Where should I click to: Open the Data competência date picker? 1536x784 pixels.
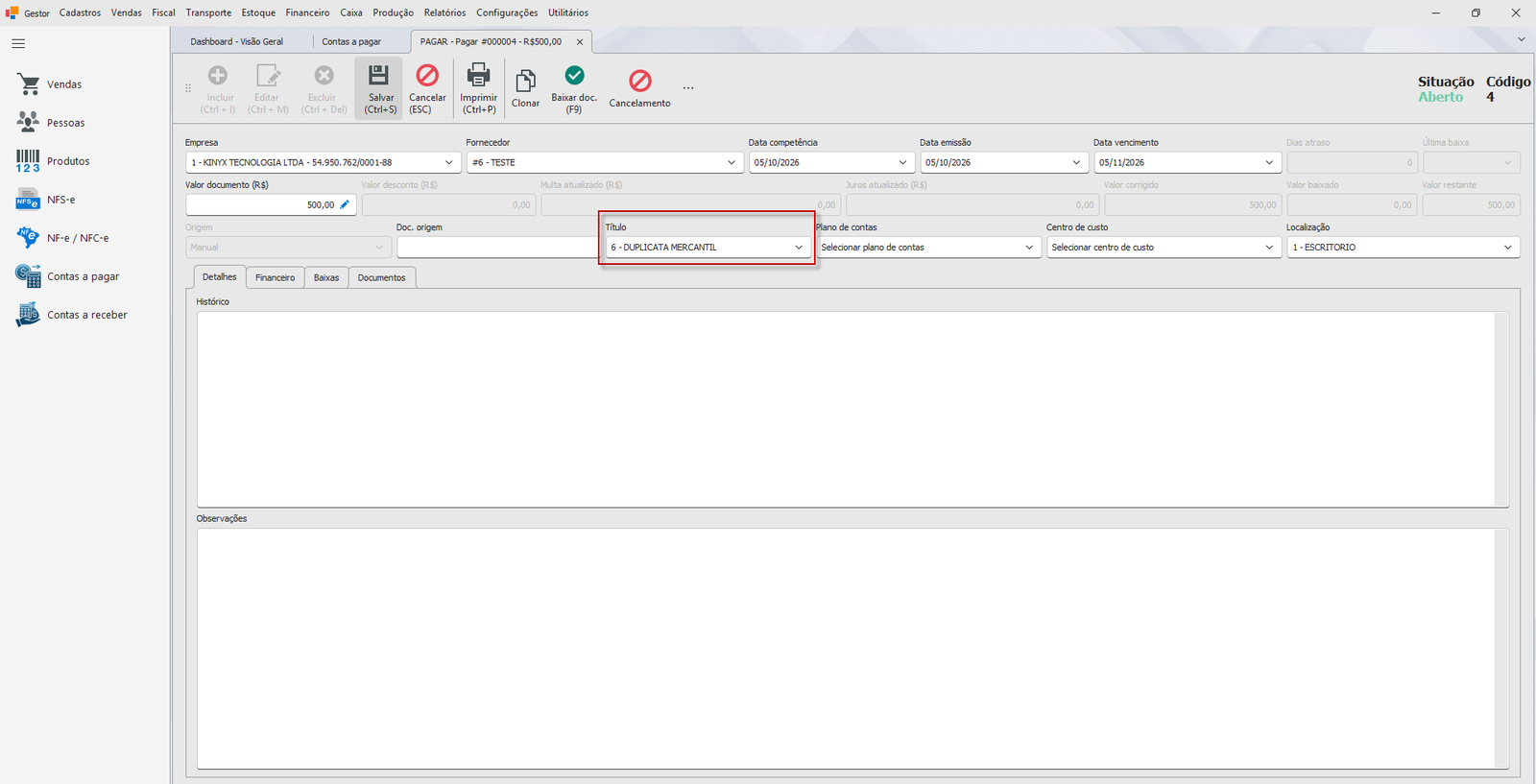[x=902, y=163]
